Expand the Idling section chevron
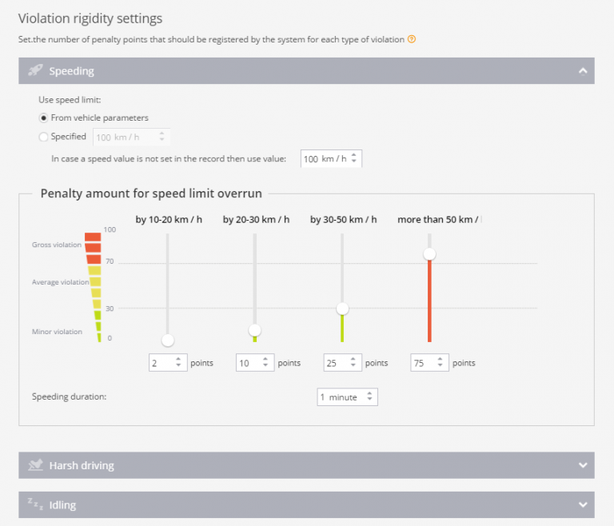The width and height of the screenshot is (614, 526). click(582, 504)
